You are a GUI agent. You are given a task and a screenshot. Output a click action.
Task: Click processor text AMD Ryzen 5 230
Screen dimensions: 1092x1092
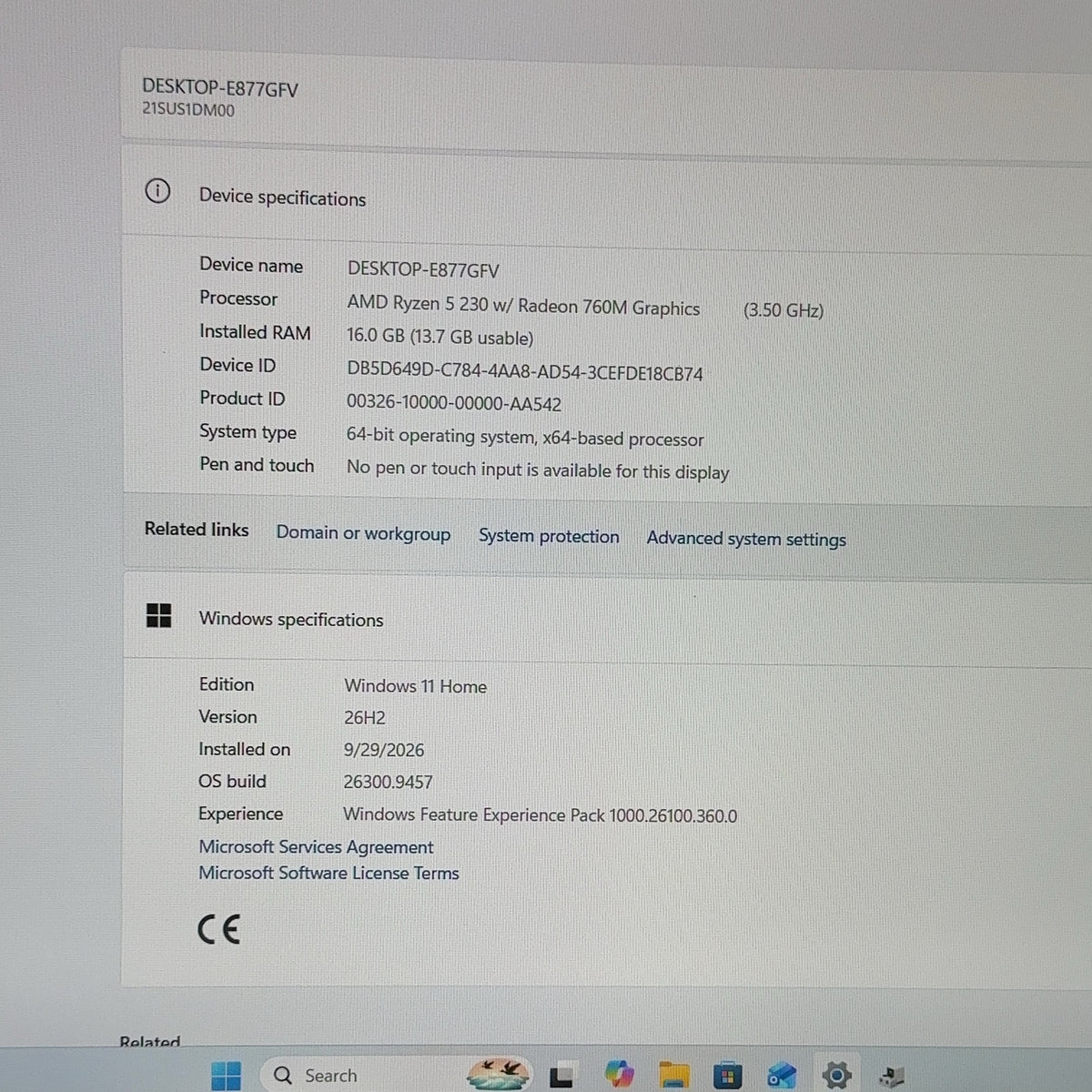[523, 306]
